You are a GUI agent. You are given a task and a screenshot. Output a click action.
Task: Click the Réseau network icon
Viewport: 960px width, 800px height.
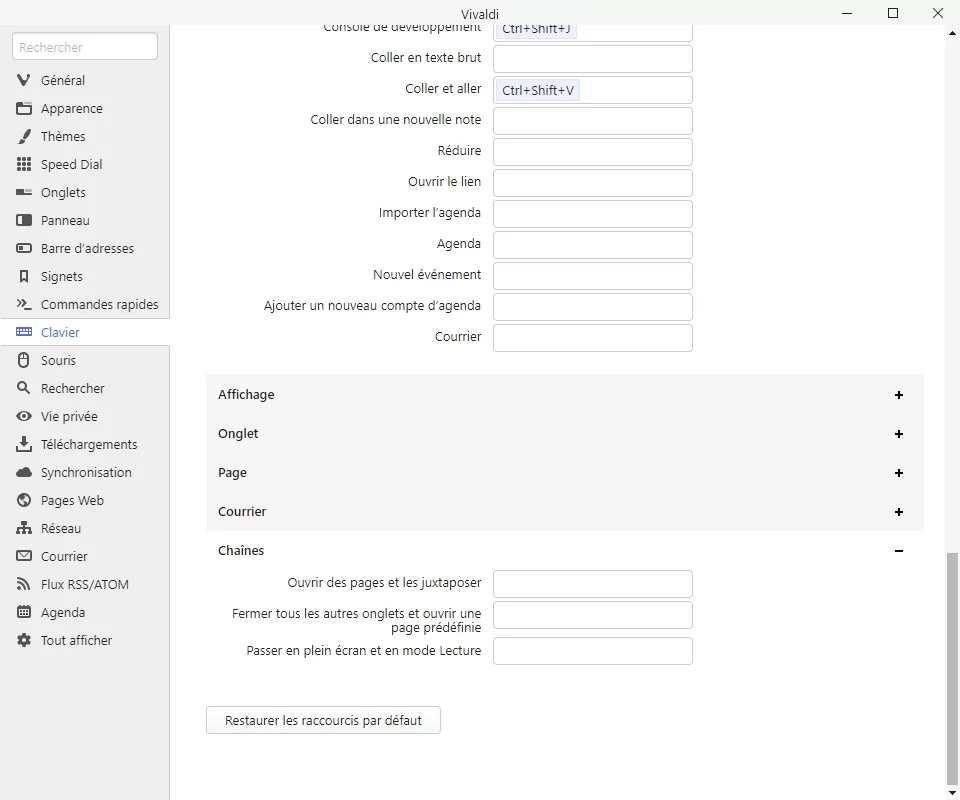coord(24,528)
